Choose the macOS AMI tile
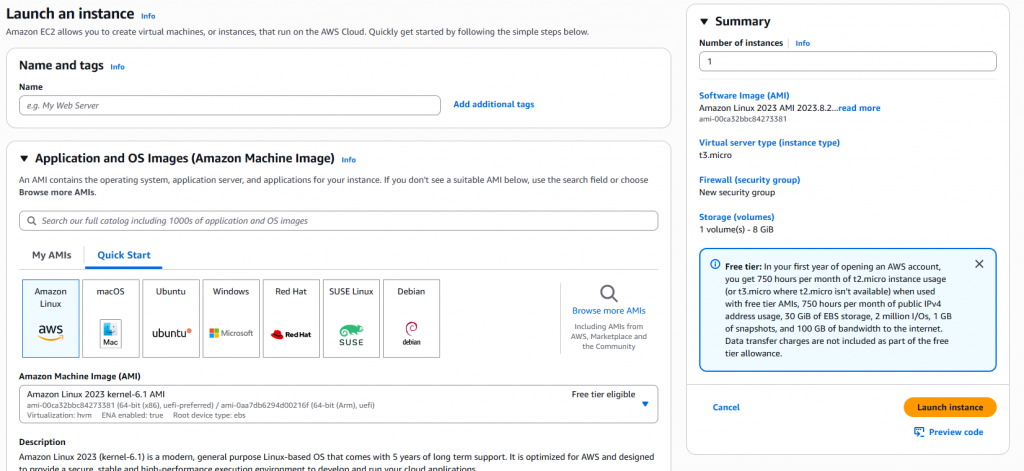 111,318
